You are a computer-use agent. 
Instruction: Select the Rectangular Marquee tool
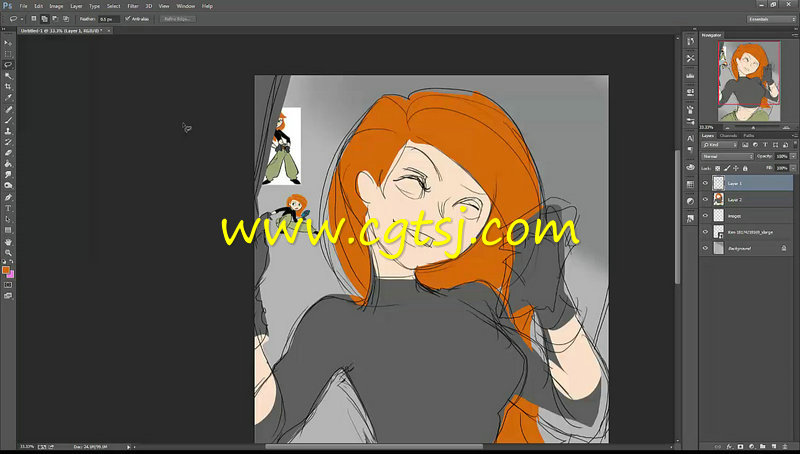click(8, 54)
